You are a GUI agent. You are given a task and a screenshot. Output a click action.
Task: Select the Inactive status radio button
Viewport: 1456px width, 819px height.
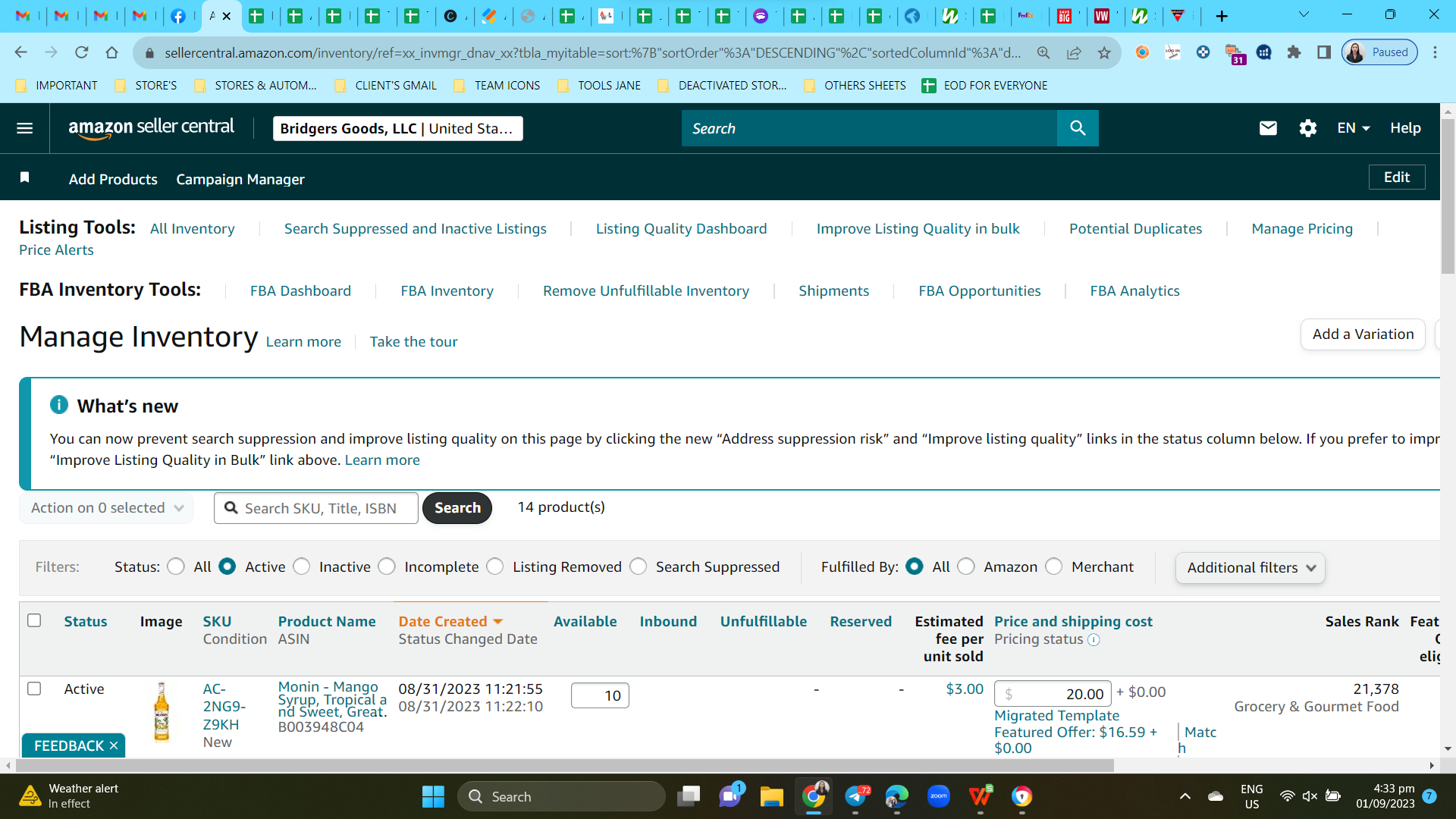coord(301,567)
